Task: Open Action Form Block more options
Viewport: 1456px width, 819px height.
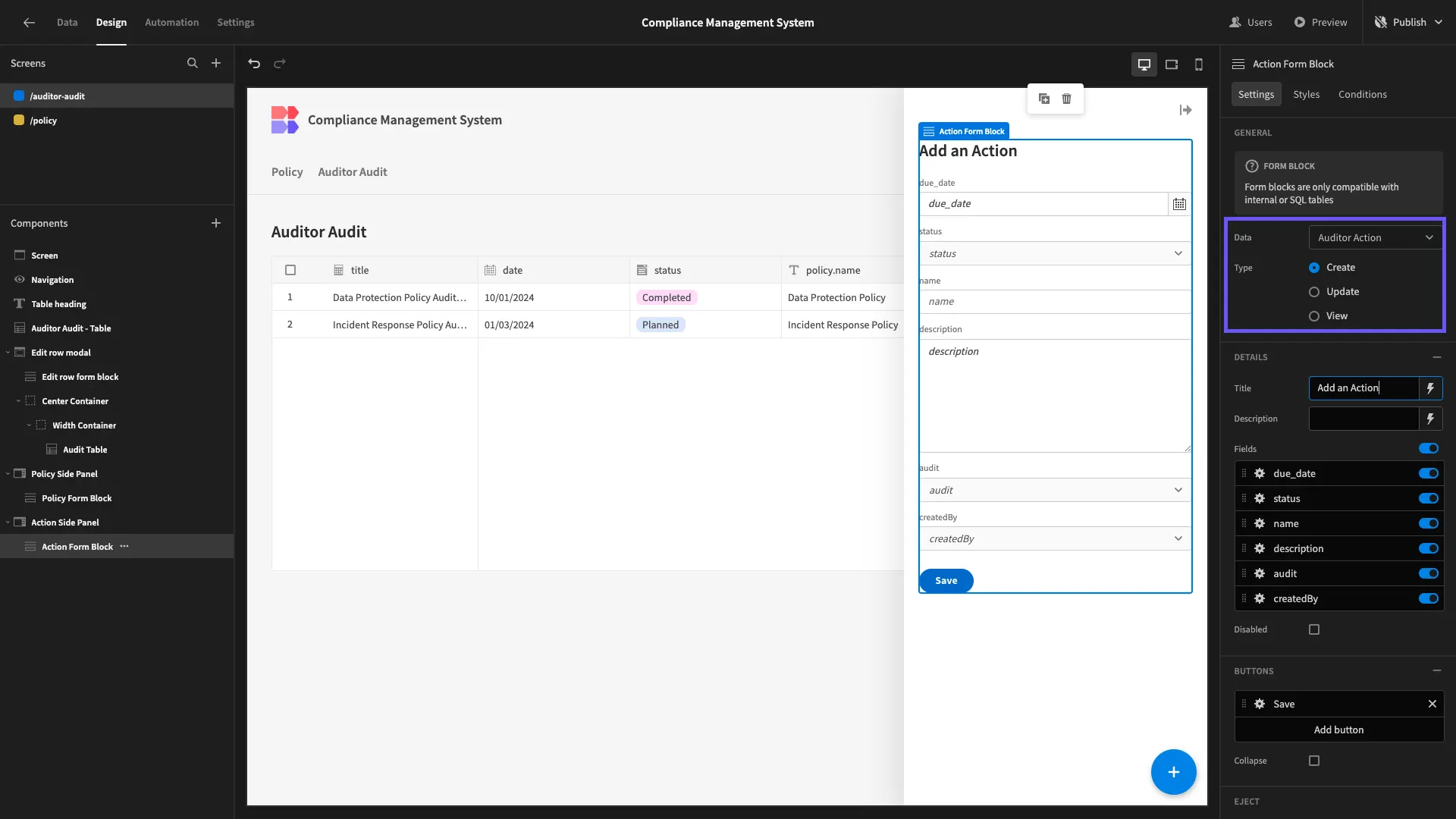Action: pos(124,546)
